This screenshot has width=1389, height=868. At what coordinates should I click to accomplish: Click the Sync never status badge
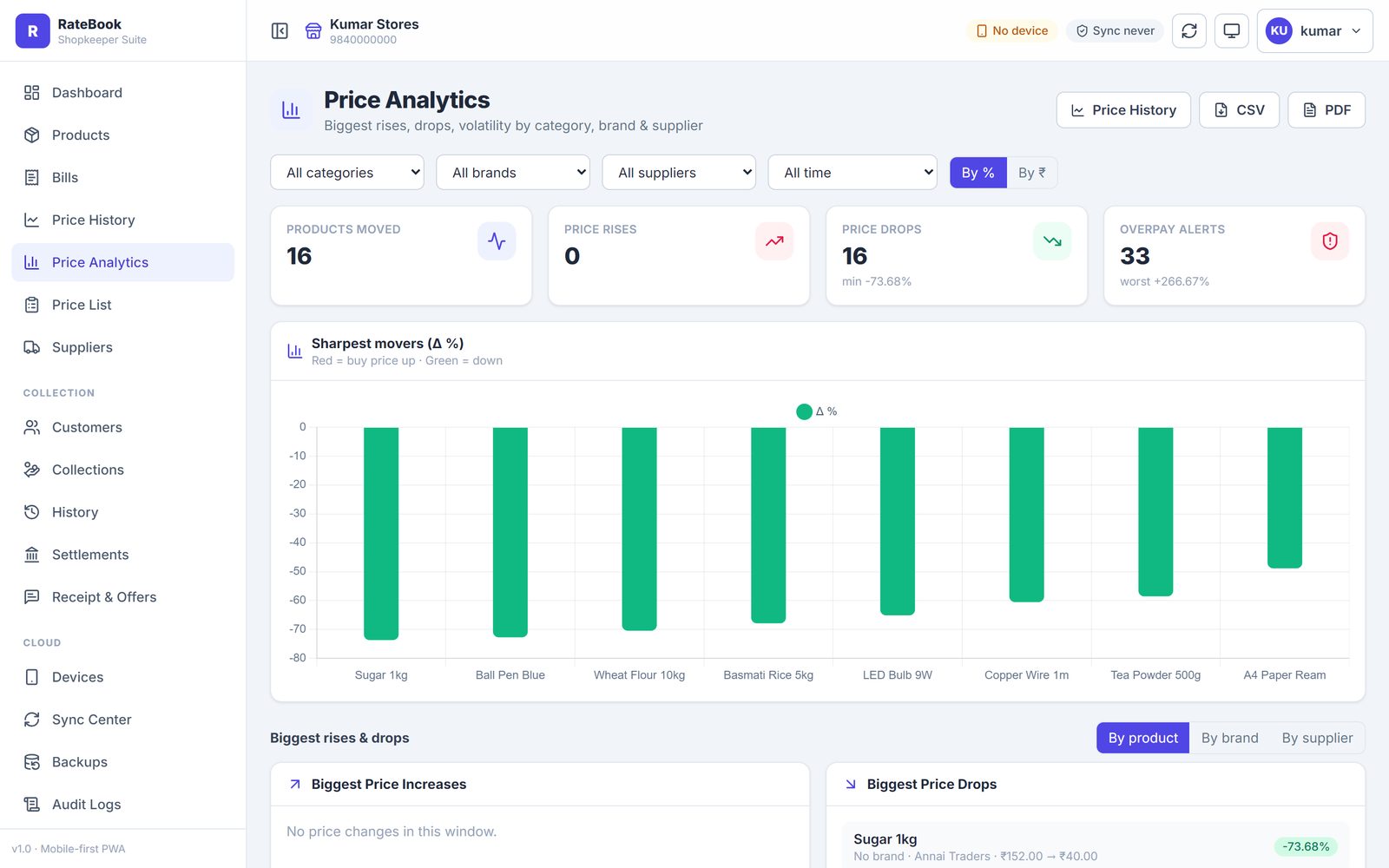[x=1115, y=31]
